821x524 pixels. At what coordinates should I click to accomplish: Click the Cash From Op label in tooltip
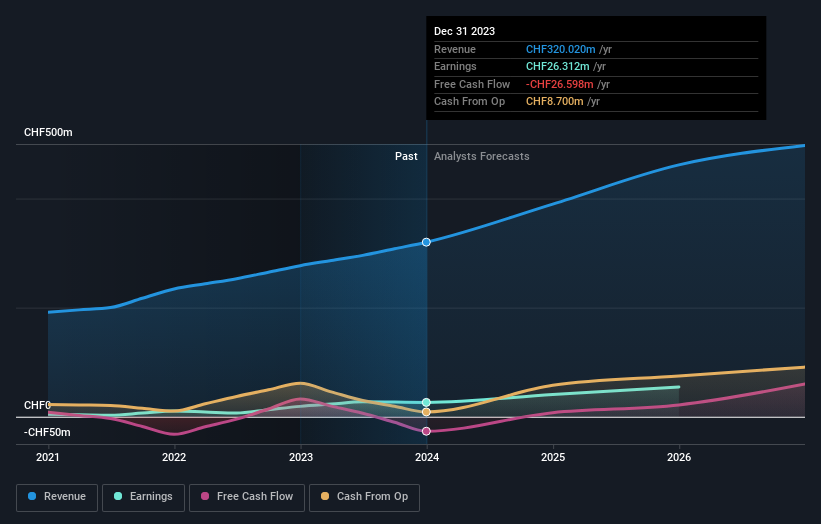pos(470,102)
